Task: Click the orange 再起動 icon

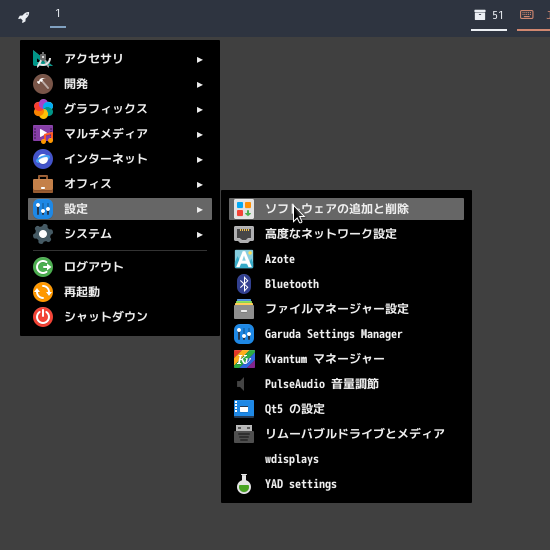Action: click(x=43, y=292)
